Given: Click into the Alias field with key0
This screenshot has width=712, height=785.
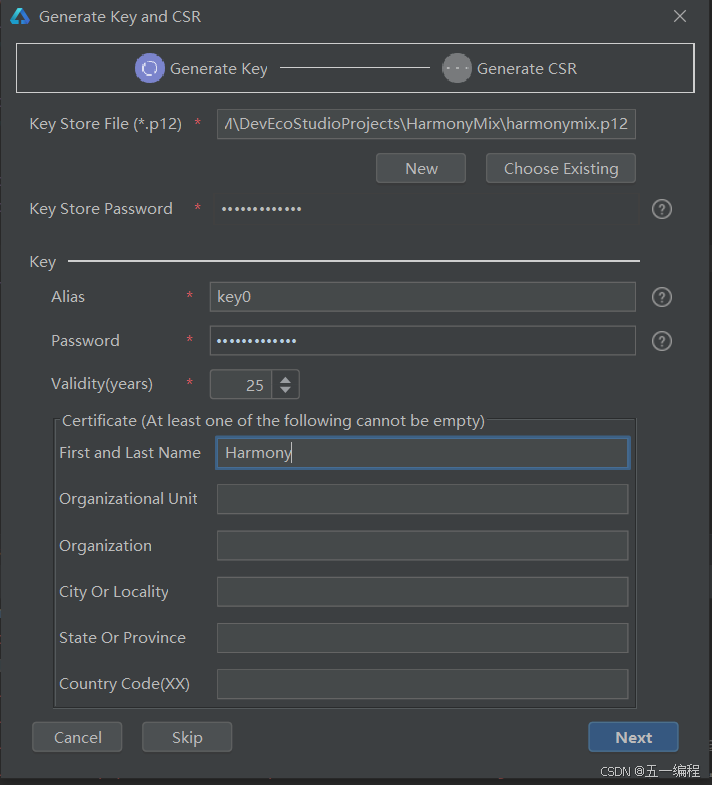Looking at the screenshot, I should pyautogui.click(x=423, y=297).
